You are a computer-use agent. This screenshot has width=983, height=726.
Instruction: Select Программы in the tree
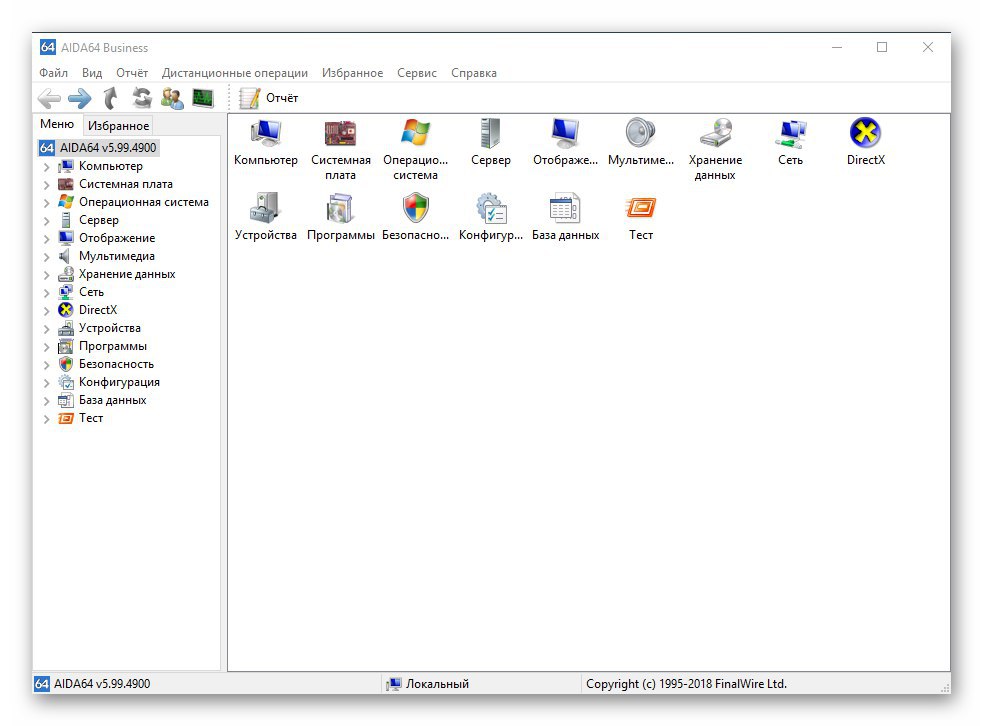tap(112, 346)
